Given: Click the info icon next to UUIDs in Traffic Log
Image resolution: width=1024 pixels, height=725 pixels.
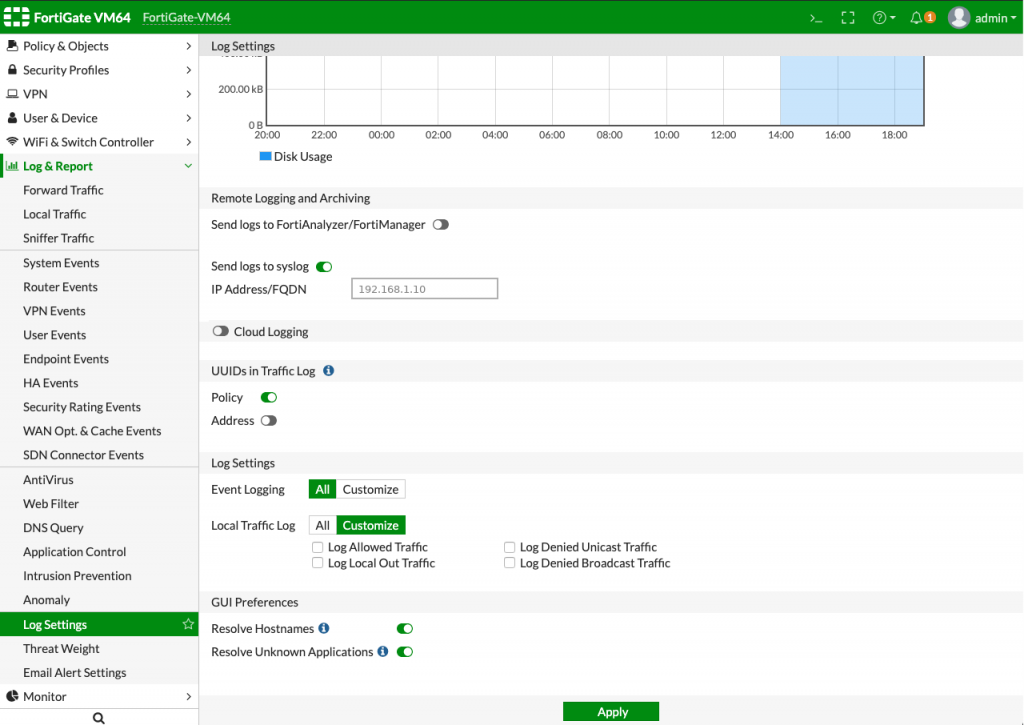Looking at the screenshot, I should 328,371.
